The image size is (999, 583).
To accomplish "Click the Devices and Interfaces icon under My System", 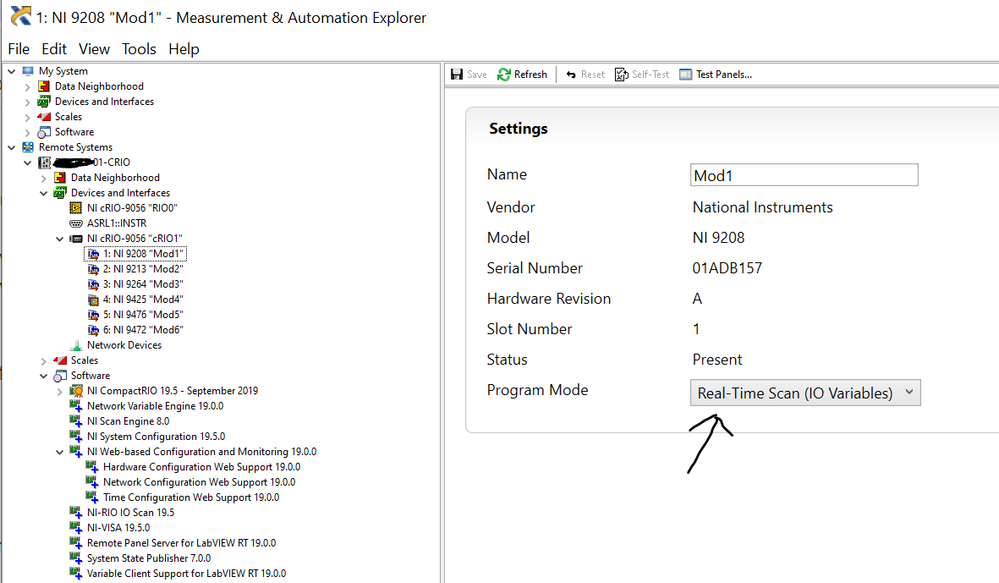I will [x=44, y=101].
